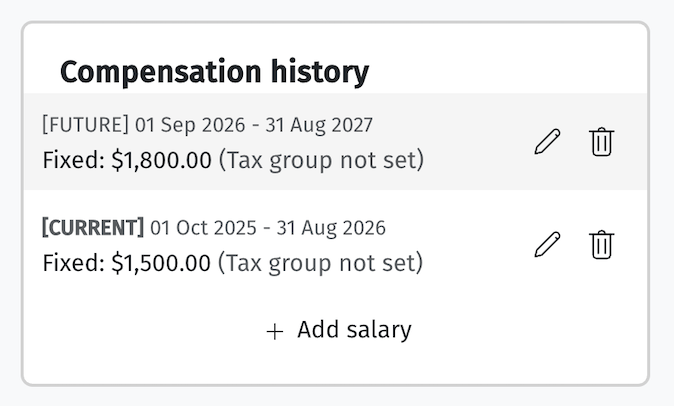Click the bold [CURRENT] status tag

click(93, 227)
